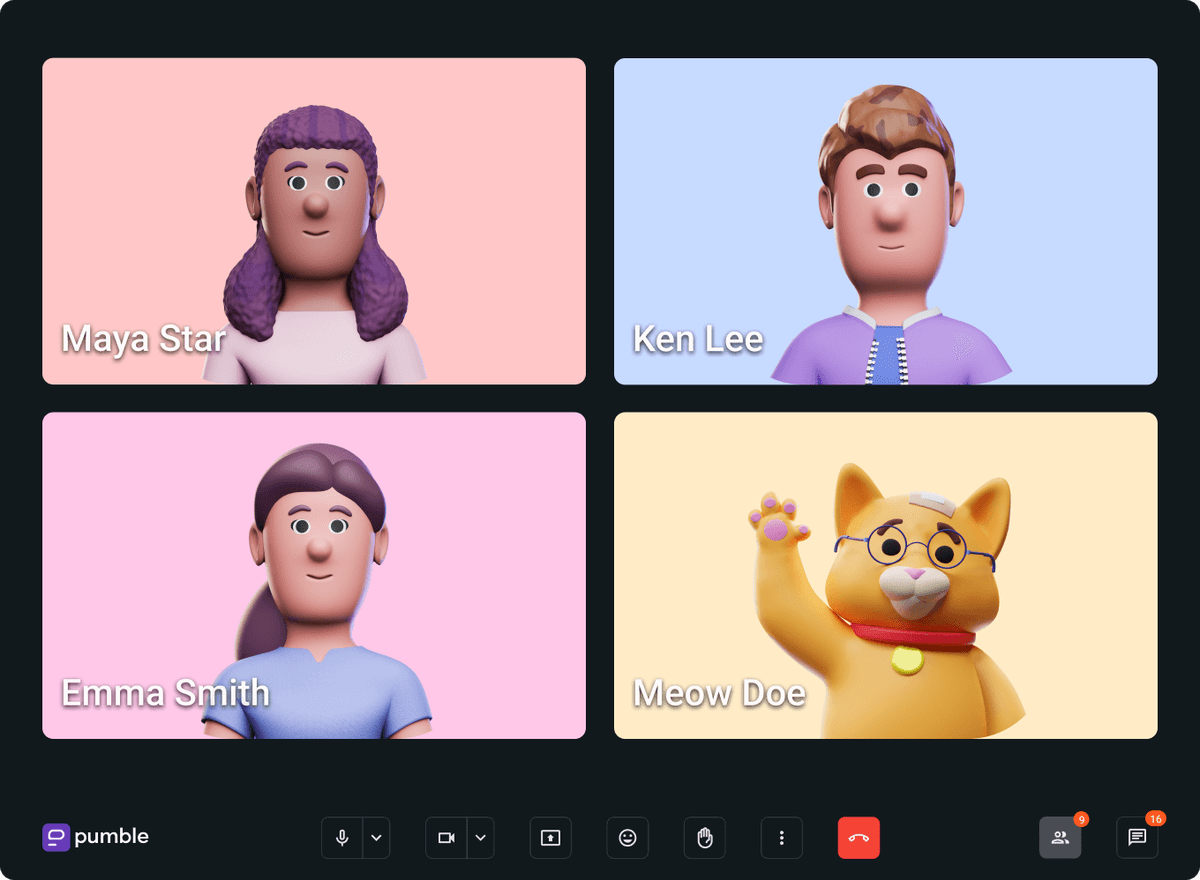Expand the microphone device selection dropdown
This screenshot has height=880, width=1200.
[x=374, y=838]
